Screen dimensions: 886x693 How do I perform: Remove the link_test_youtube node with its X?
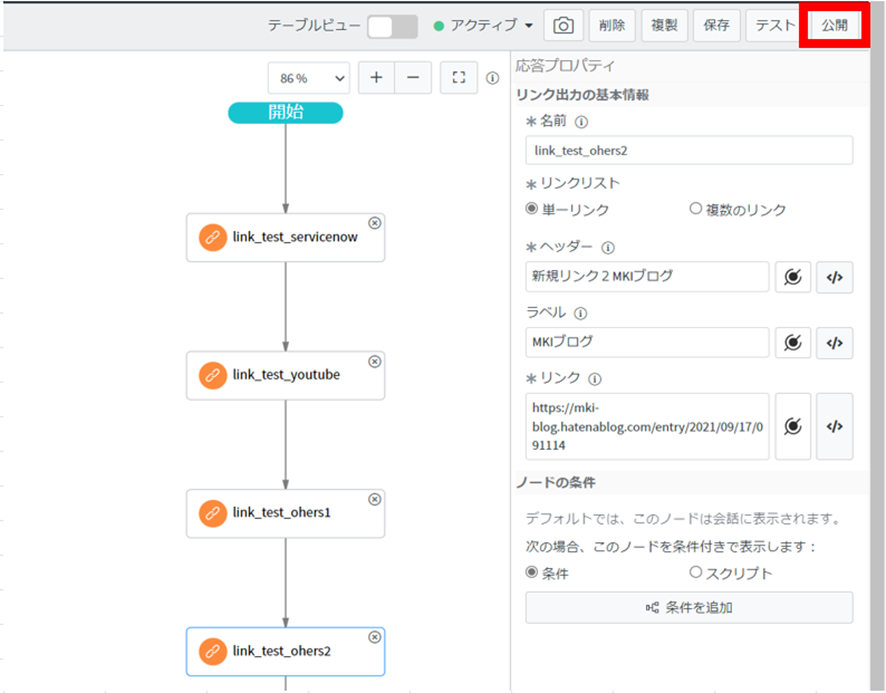(375, 362)
